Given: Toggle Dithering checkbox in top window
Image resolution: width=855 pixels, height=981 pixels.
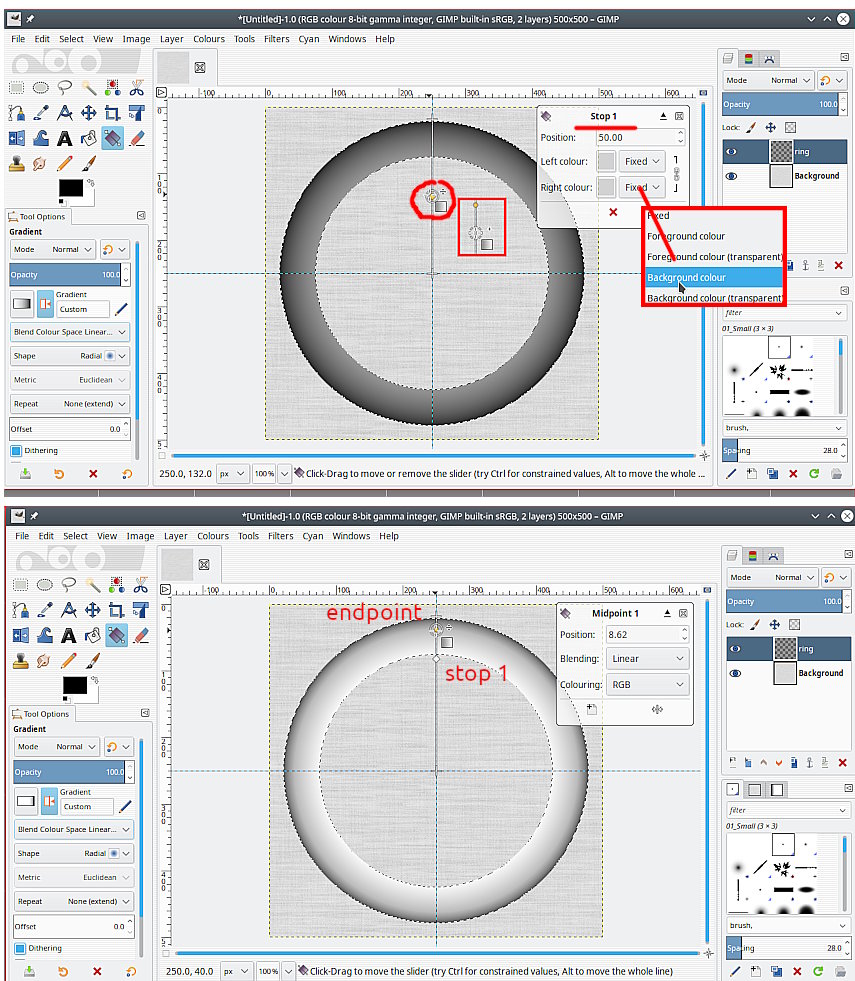Looking at the screenshot, I should point(16,450).
